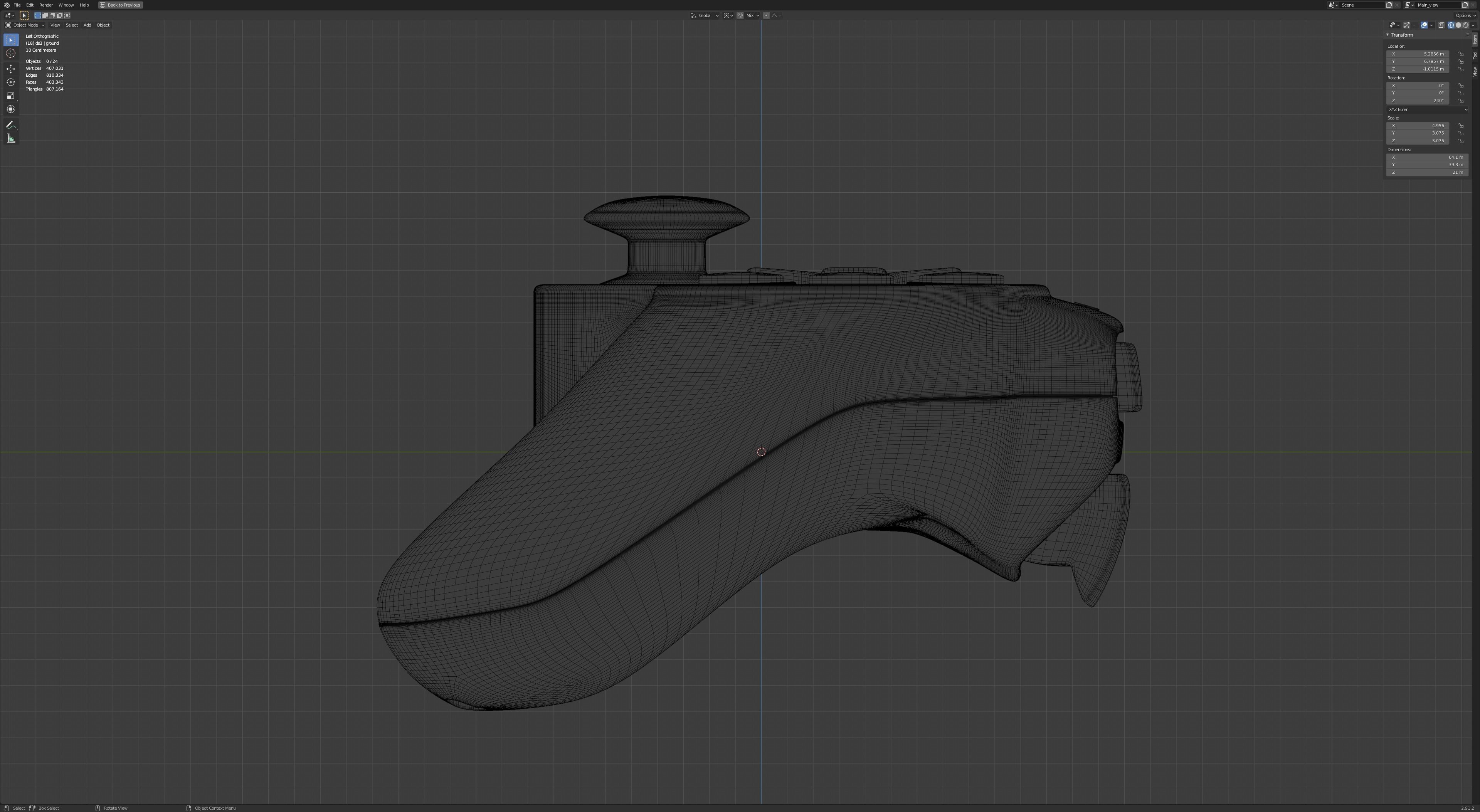Activate the Move tool
This screenshot has width=1480, height=812.
point(11,69)
